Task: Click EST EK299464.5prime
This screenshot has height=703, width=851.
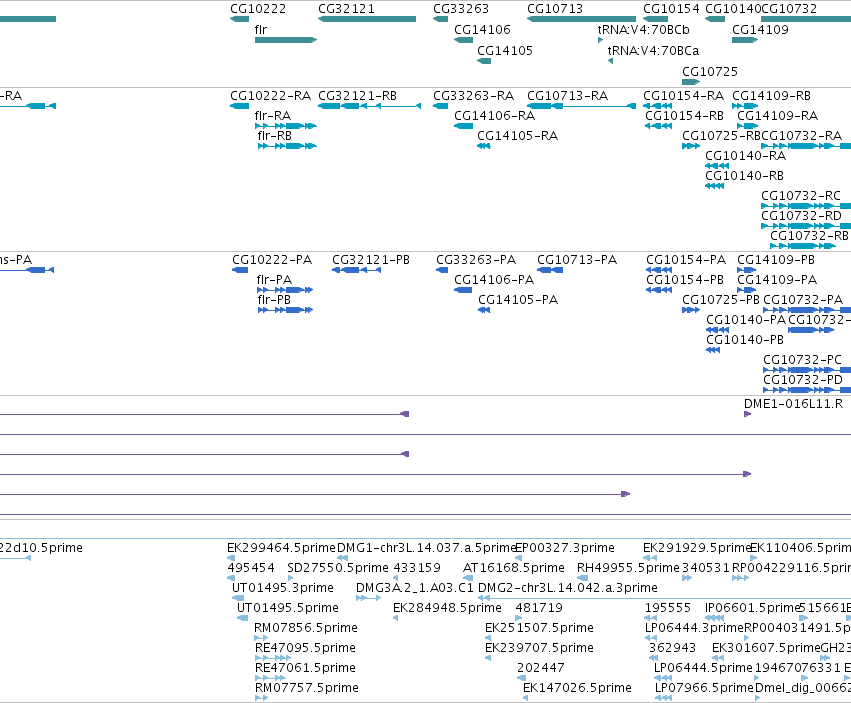Action: point(231,558)
